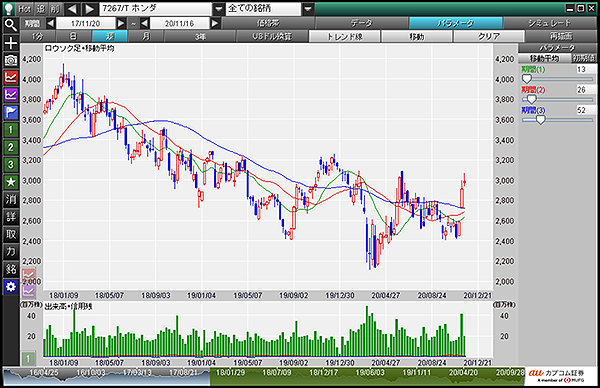Screen dimensions: 600x388
Task: Click the 期間(3) value field 52
Action: 586,110
